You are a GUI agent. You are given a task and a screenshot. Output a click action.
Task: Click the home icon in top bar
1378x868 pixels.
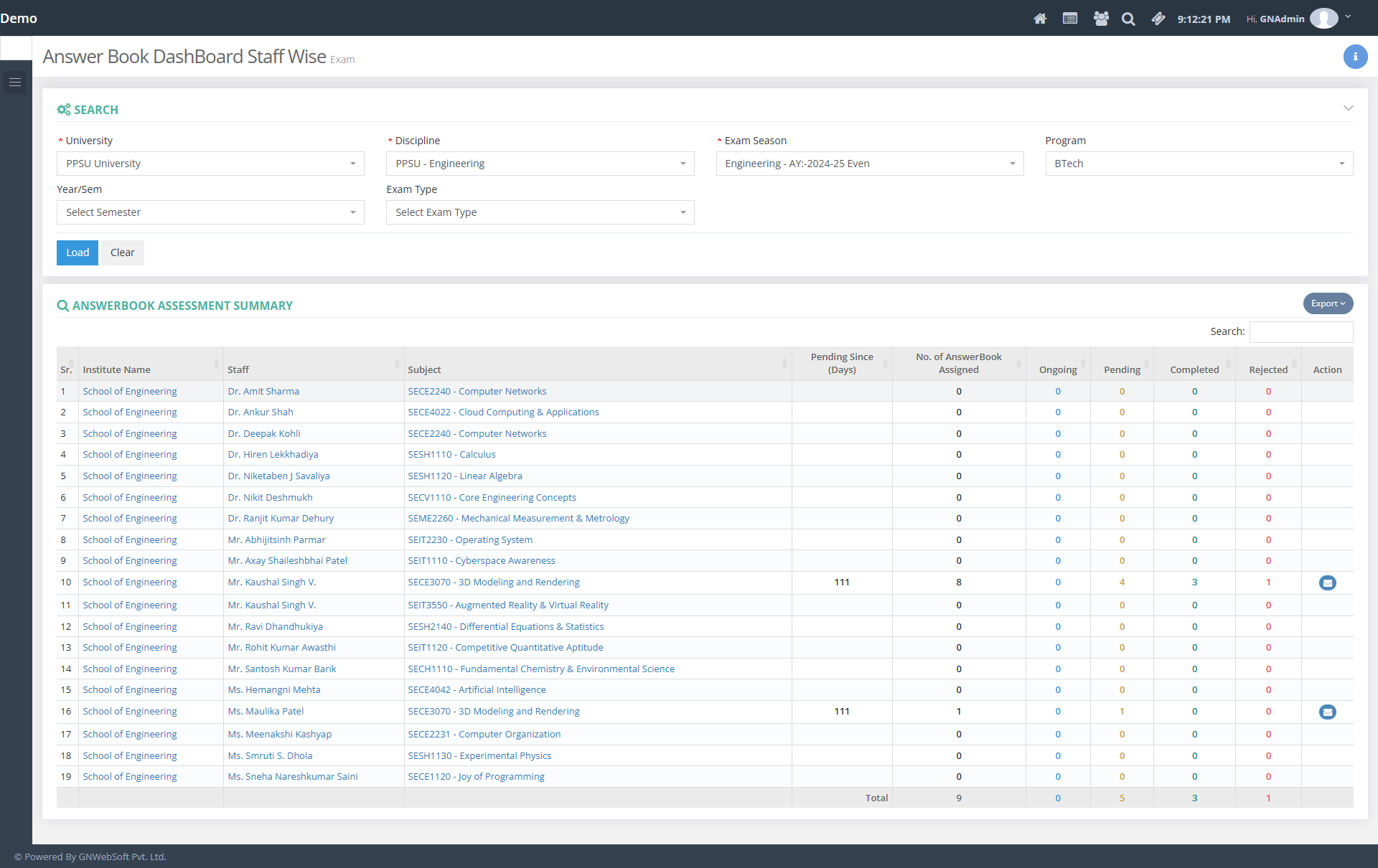1039,19
